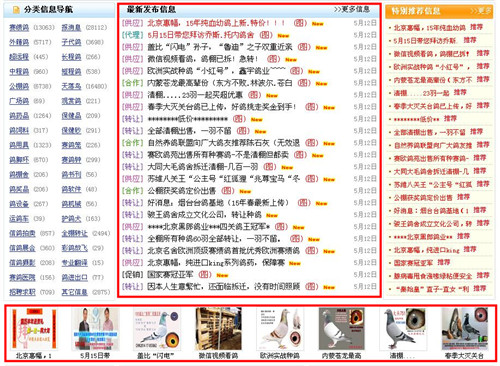Click the >>更多信息 link
The image size is (500, 366).
(x=352, y=10)
